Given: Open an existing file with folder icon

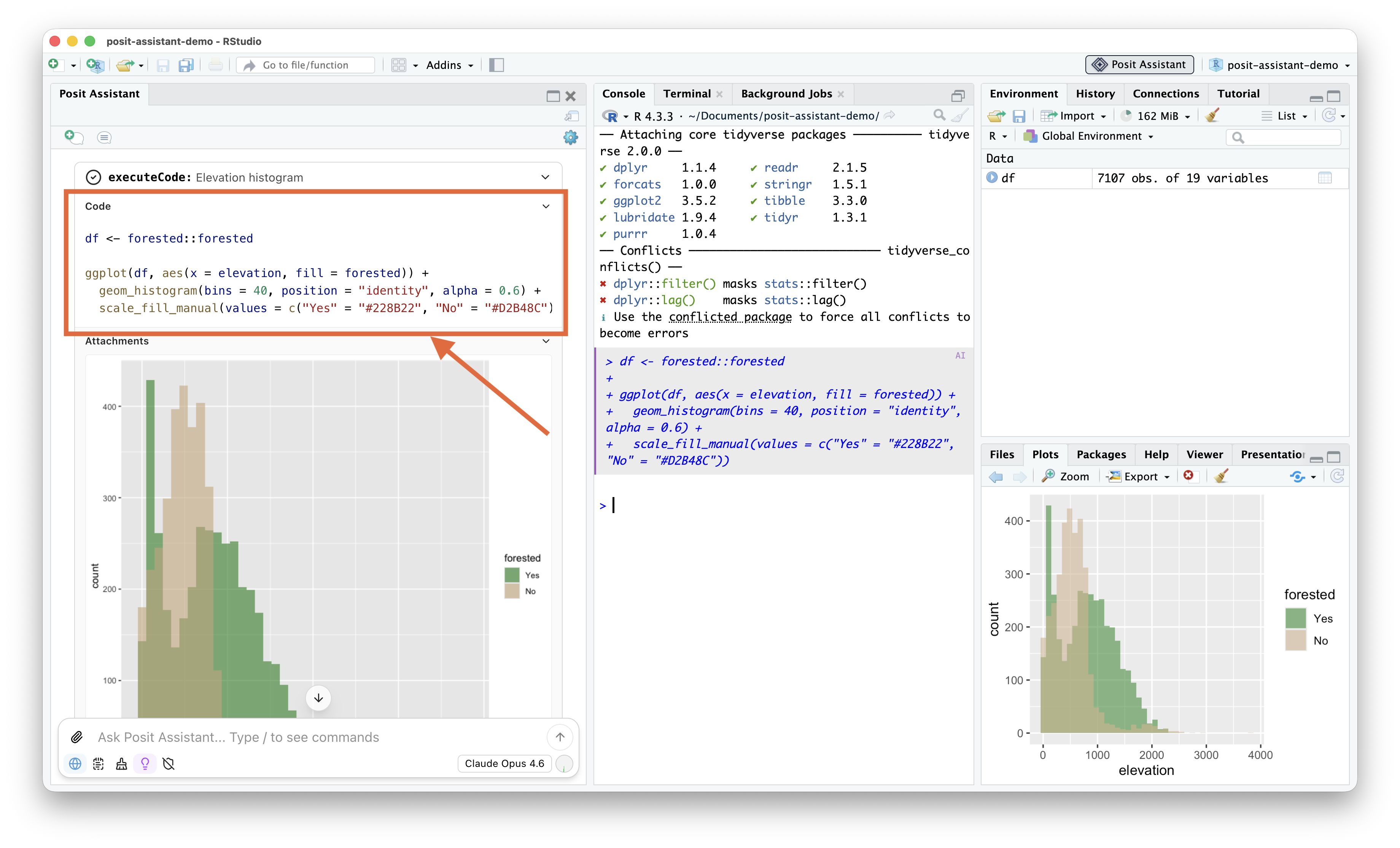Looking at the screenshot, I should coord(124,65).
